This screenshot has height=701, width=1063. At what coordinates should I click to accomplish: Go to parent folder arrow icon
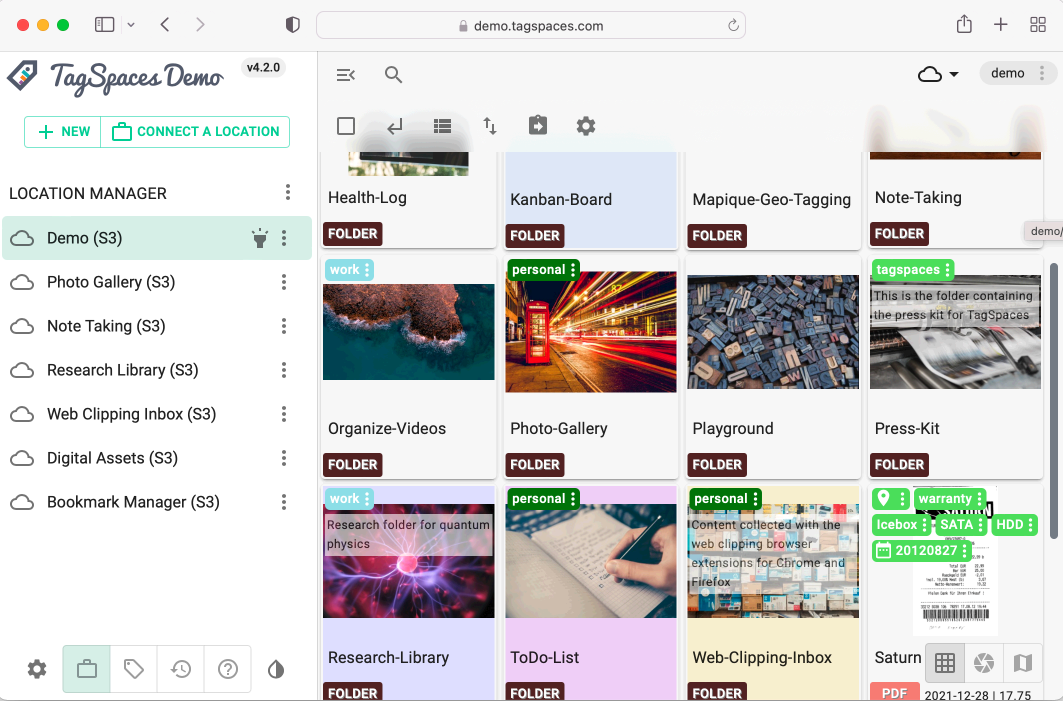click(395, 125)
